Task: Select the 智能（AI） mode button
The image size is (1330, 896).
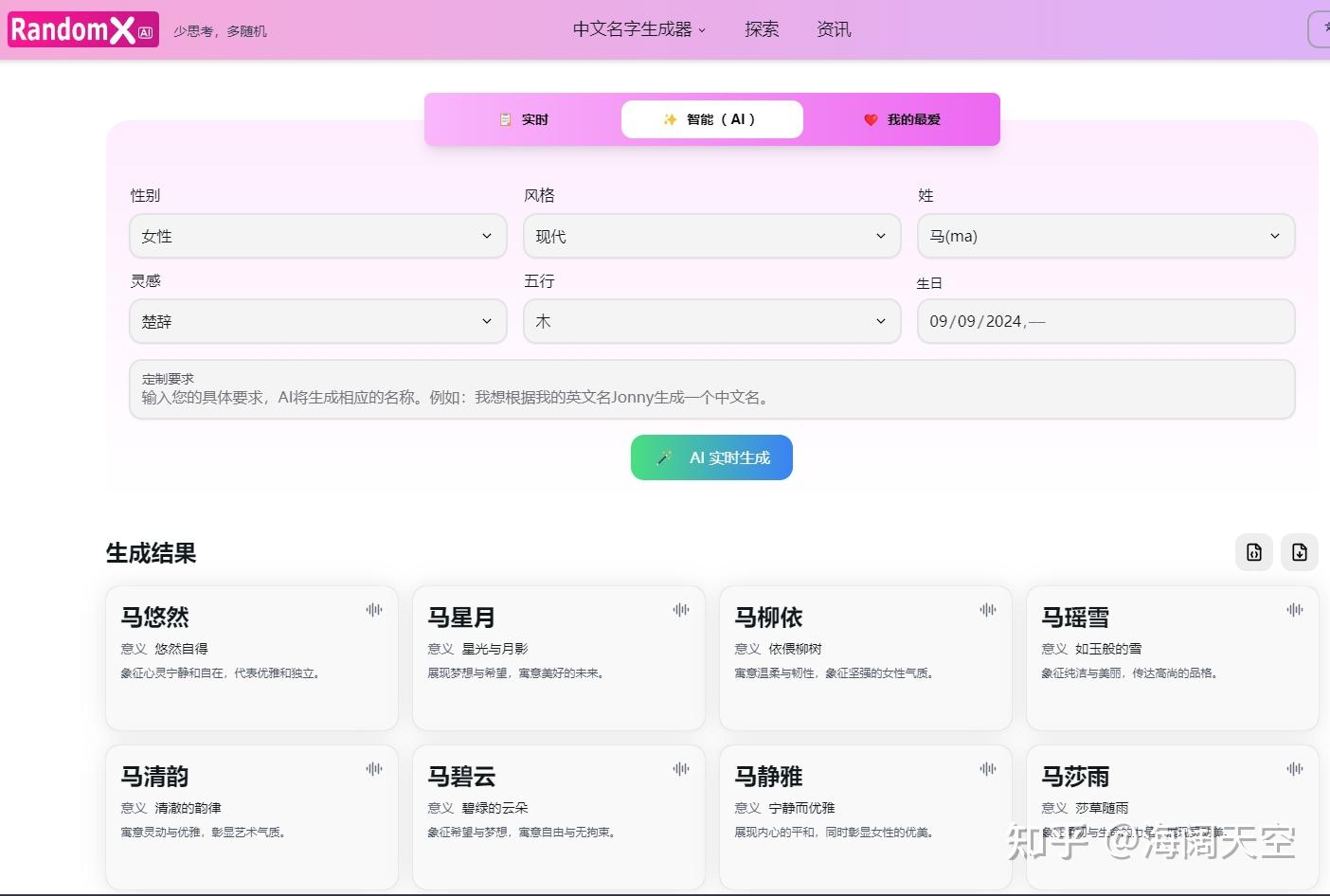Action: 711,119
